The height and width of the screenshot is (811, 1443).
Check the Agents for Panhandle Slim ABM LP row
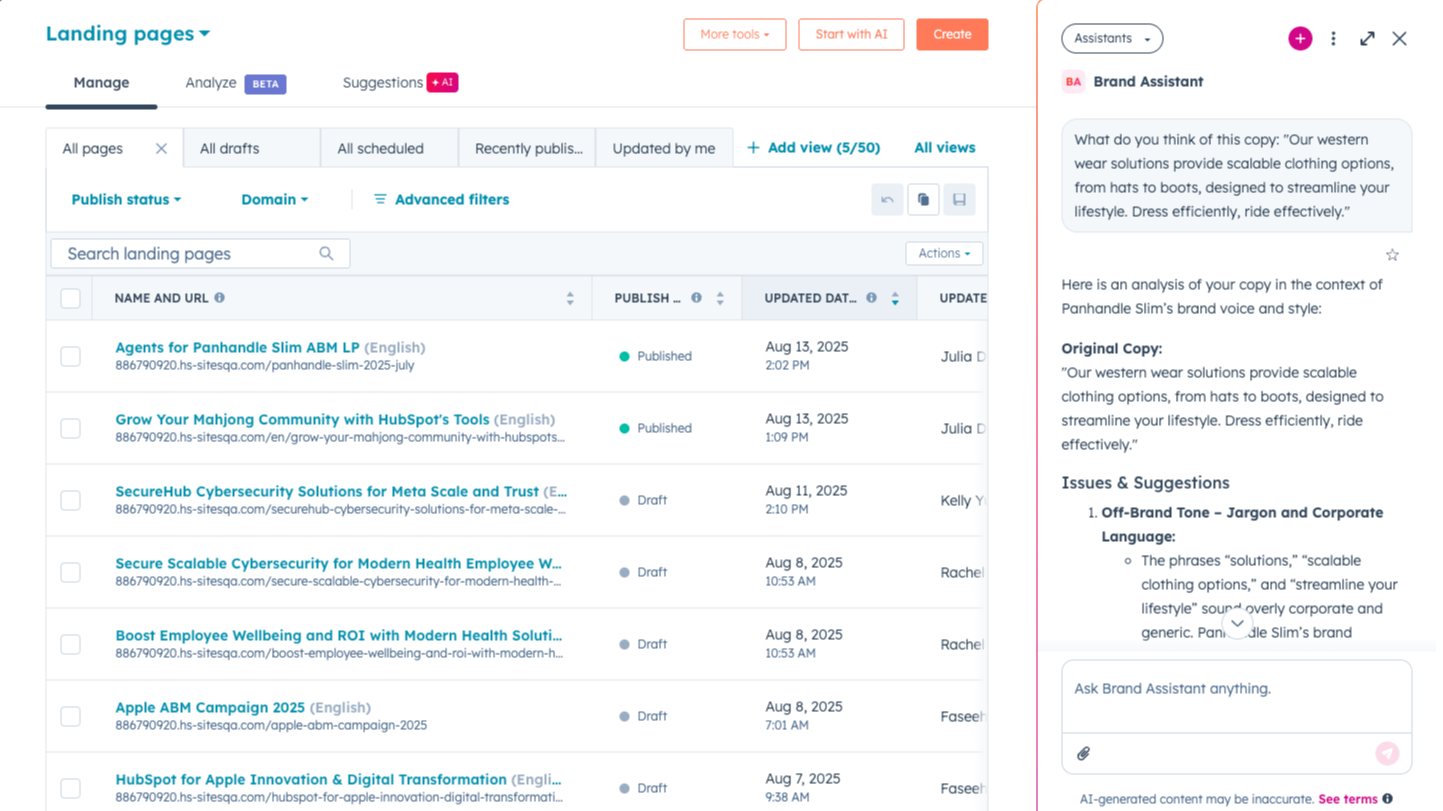click(70, 356)
